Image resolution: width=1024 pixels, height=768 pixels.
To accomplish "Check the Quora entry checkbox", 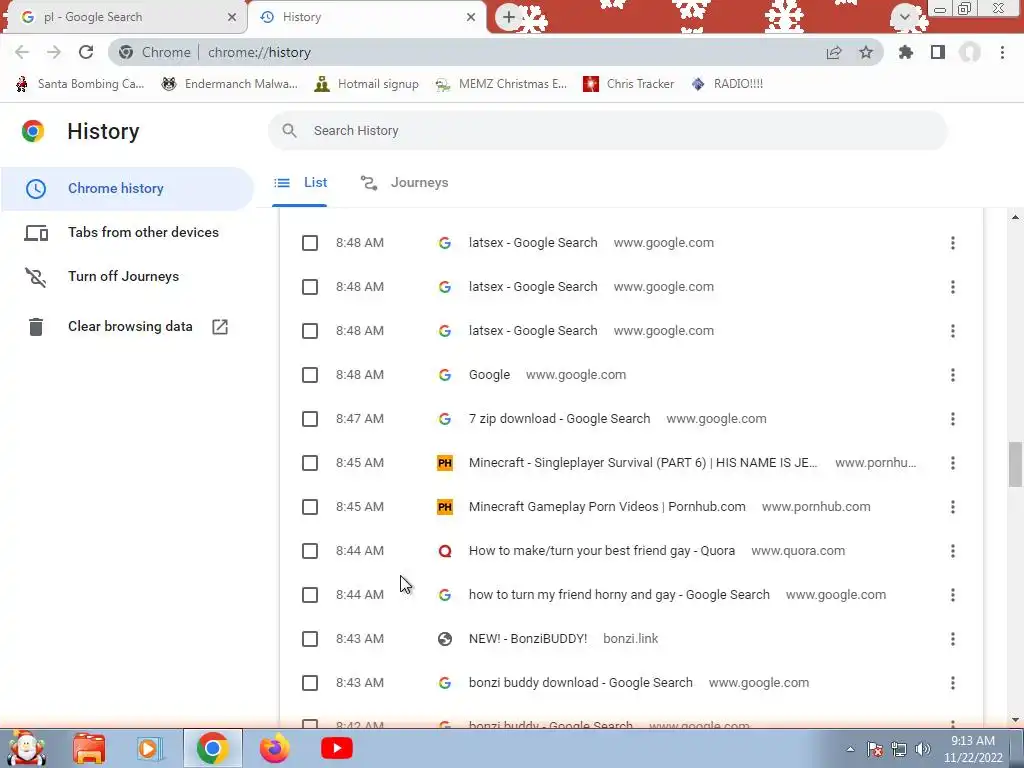I will click(x=310, y=551).
